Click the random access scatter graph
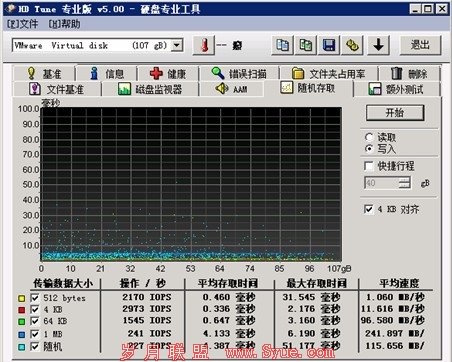 191,184
